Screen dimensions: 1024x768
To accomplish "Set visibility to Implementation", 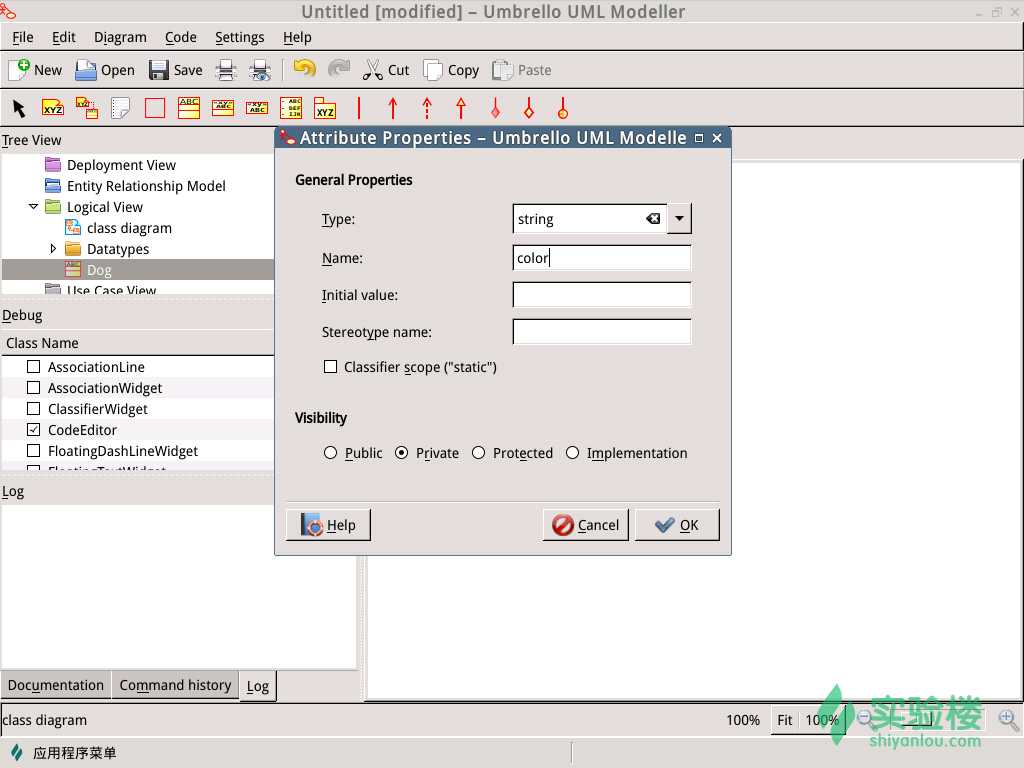I will tap(573, 453).
